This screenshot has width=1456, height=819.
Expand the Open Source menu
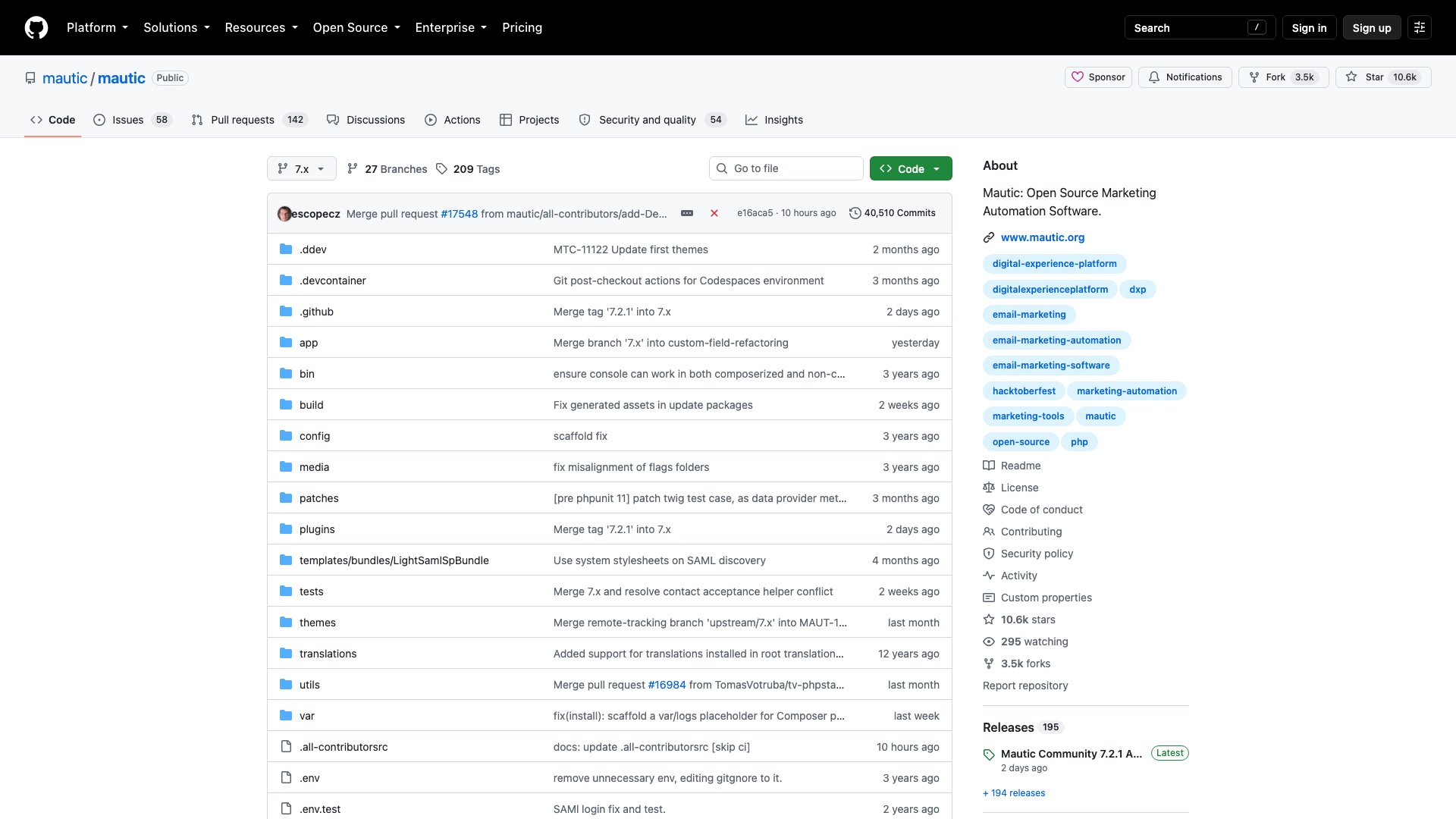pyautogui.click(x=356, y=27)
